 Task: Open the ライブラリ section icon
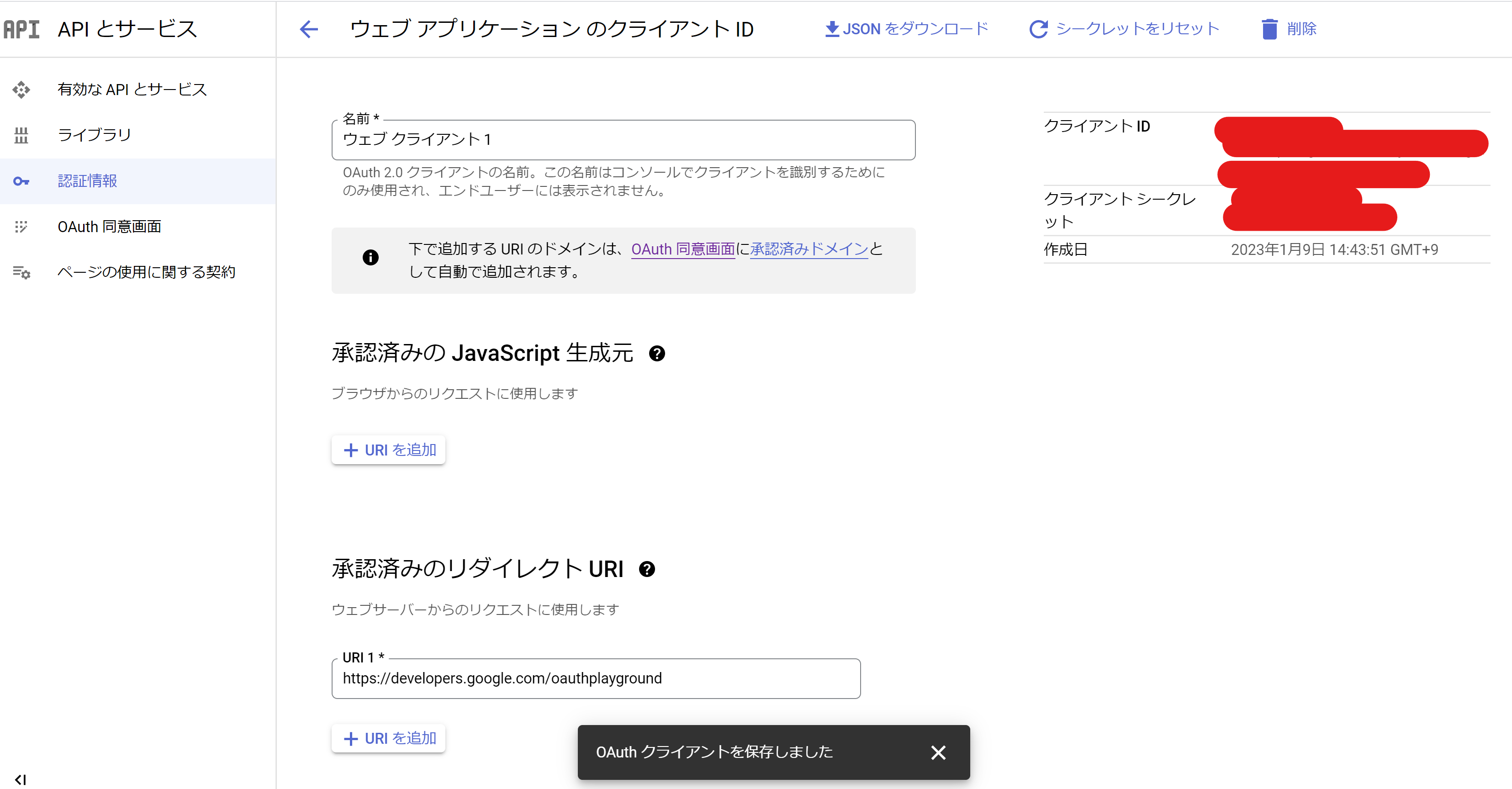[21, 135]
